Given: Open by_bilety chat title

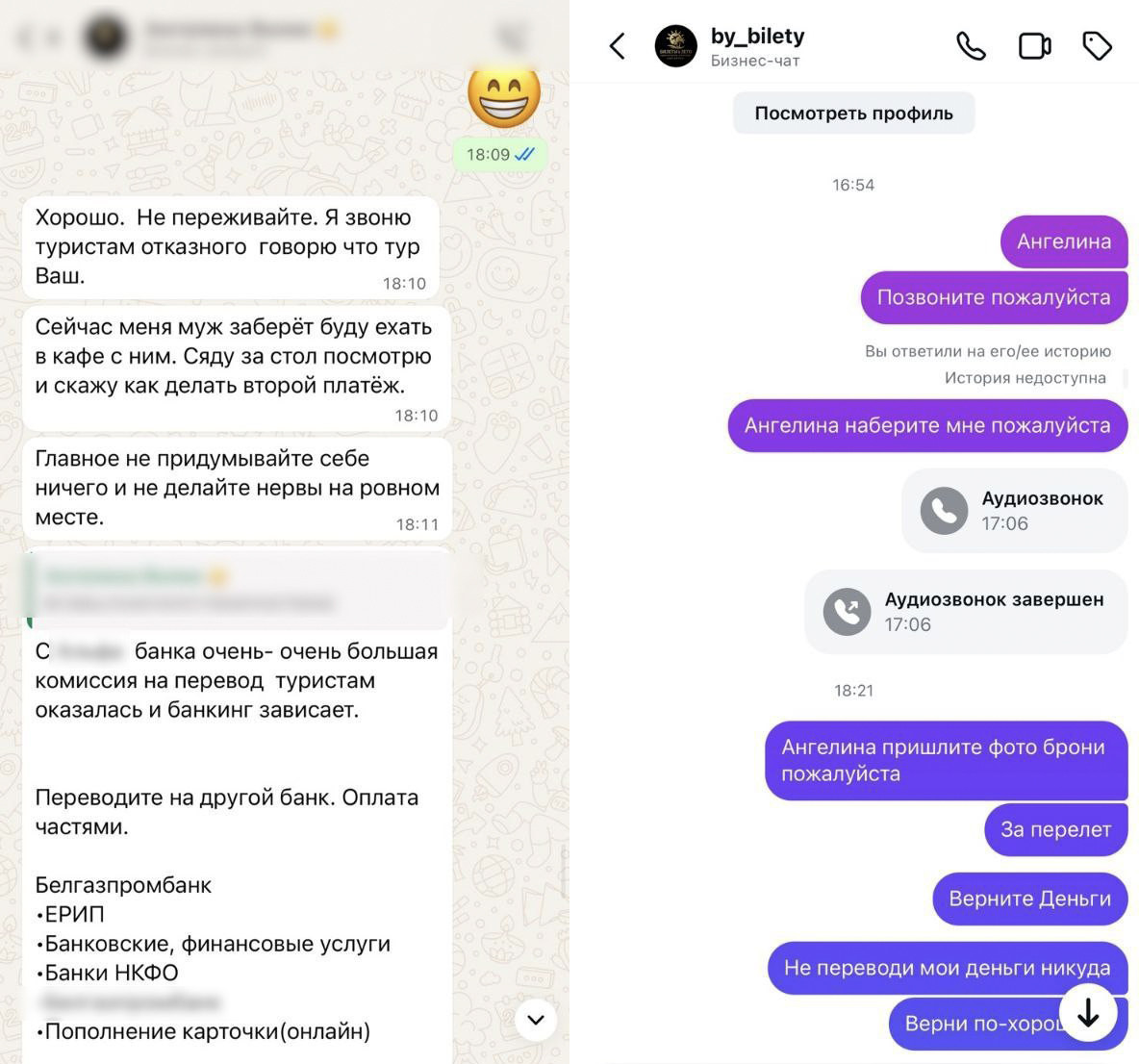Looking at the screenshot, I should (757, 37).
